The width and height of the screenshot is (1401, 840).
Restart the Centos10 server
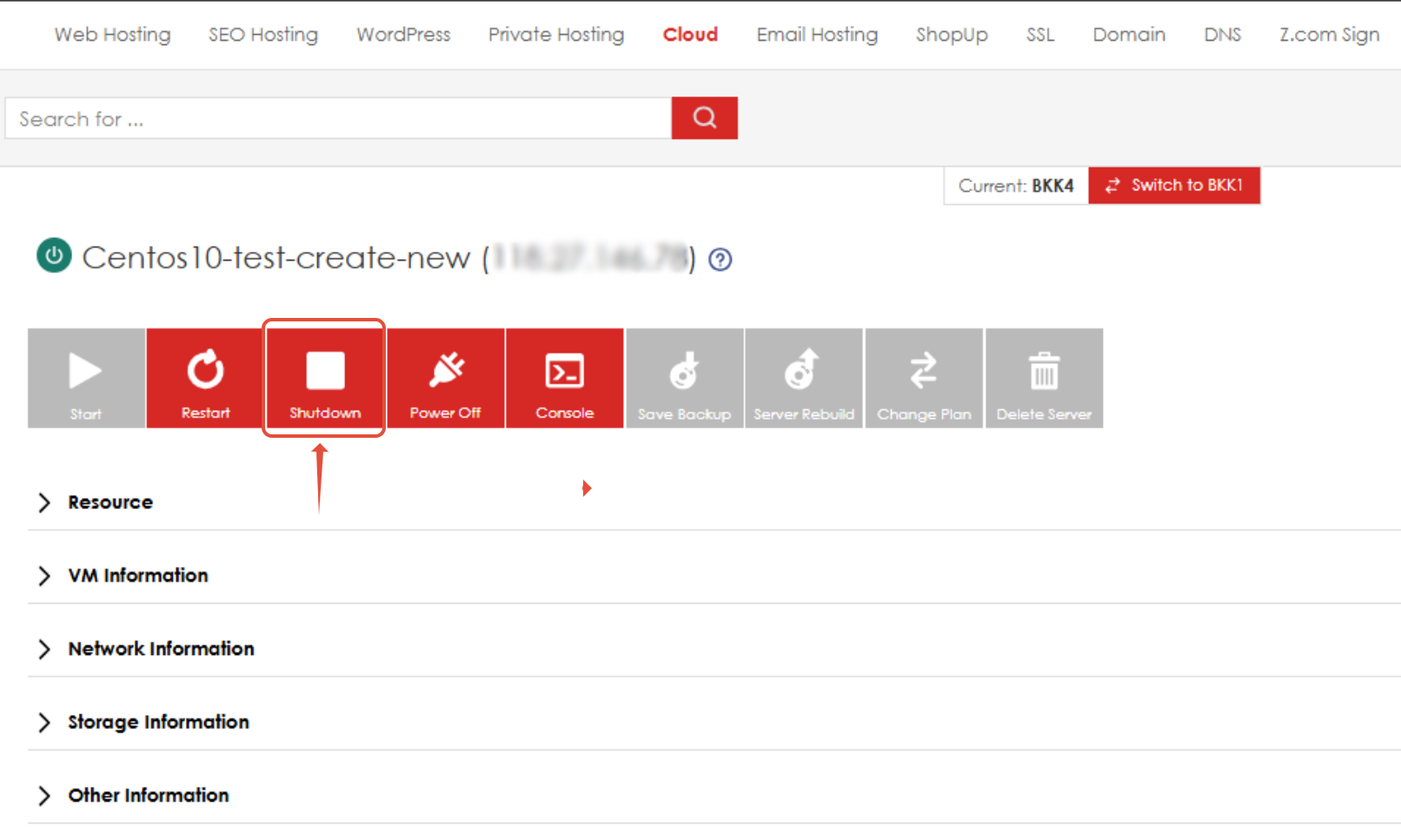click(x=205, y=378)
